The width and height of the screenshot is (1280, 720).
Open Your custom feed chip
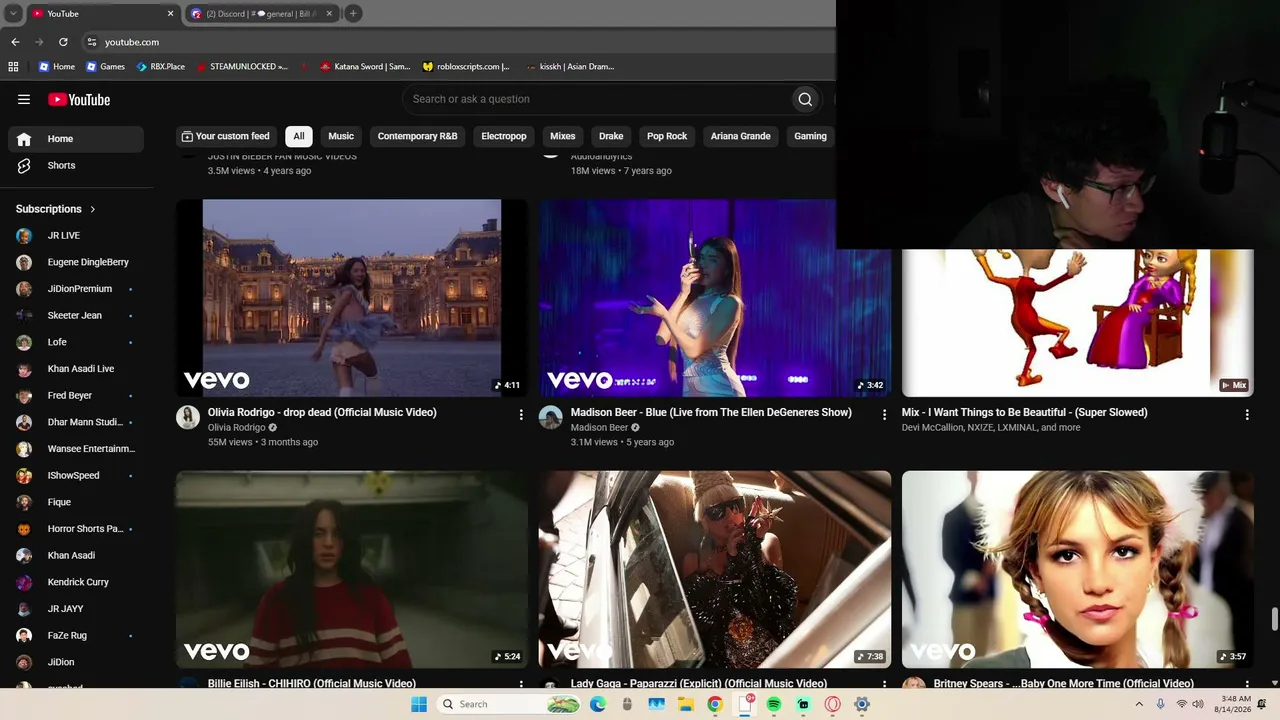point(225,136)
